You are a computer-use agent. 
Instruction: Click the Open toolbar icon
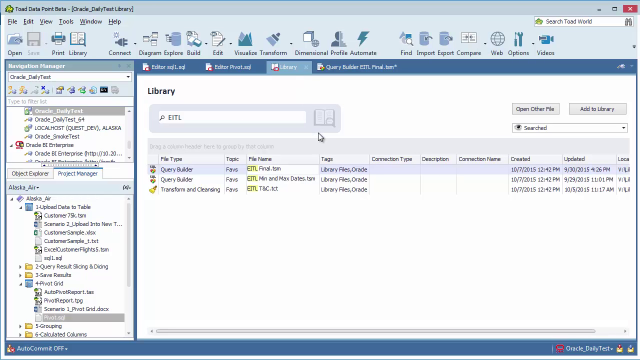[15, 44]
